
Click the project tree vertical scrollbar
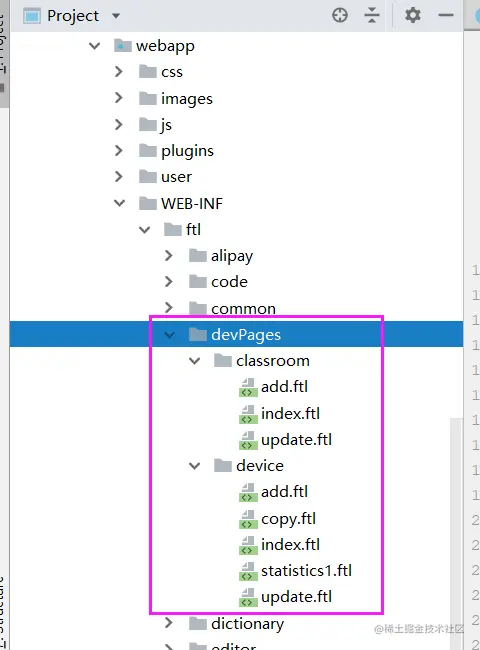point(456,534)
